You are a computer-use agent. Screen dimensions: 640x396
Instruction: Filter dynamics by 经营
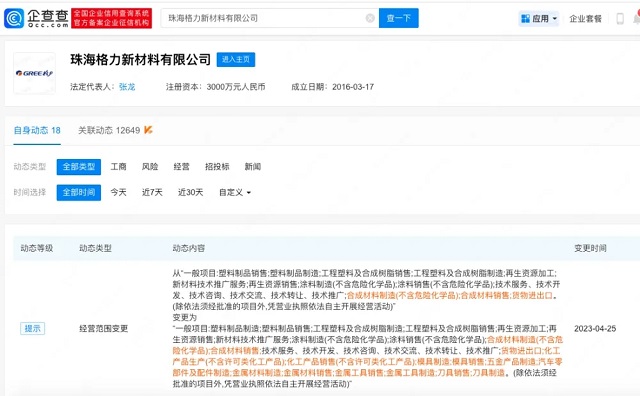(181, 167)
